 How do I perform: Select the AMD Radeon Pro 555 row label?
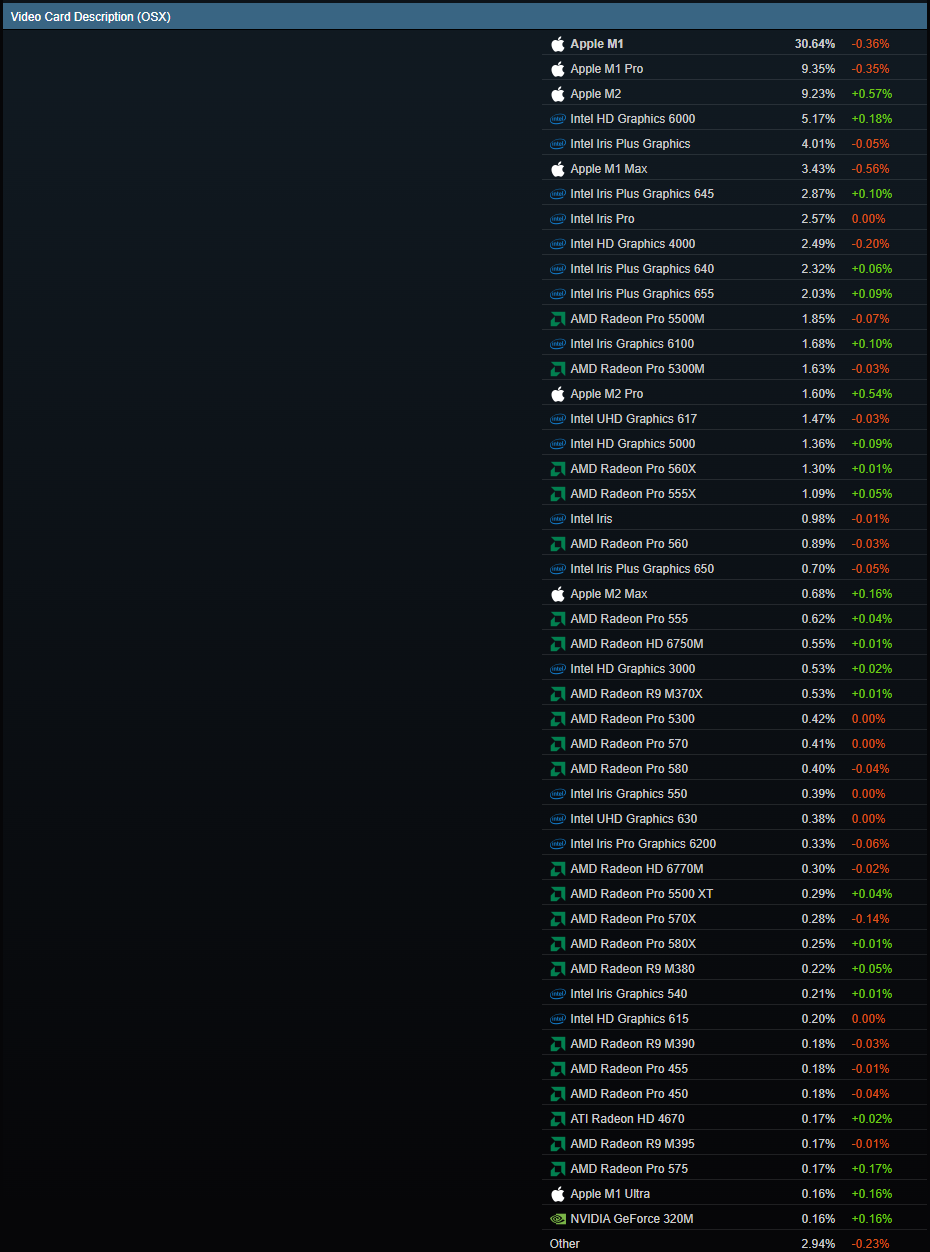[629, 619]
